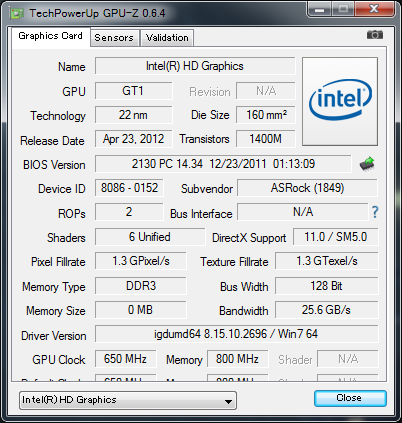Image resolution: width=402 pixels, height=423 pixels.
Task: Click Bandwidth value 25.6 GB/s
Action: (x=327, y=310)
